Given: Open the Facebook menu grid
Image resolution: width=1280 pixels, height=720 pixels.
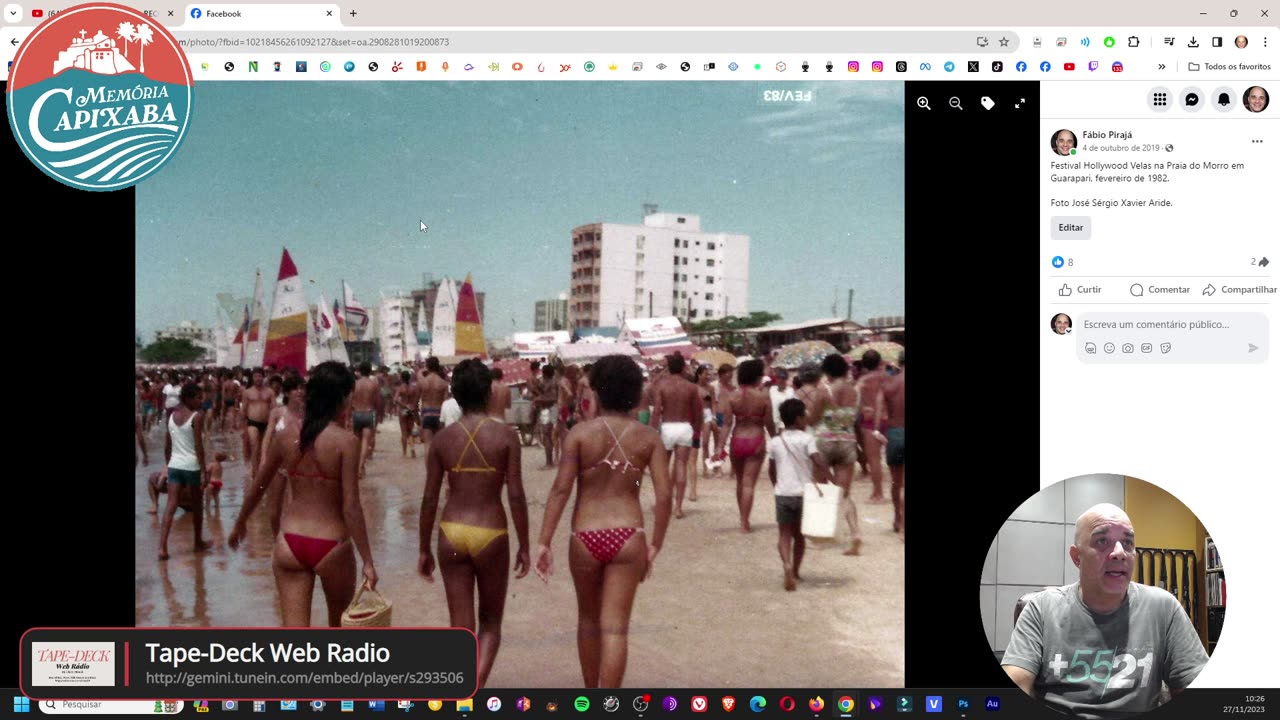Looking at the screenshot, I should click(x=1160, y=99).
